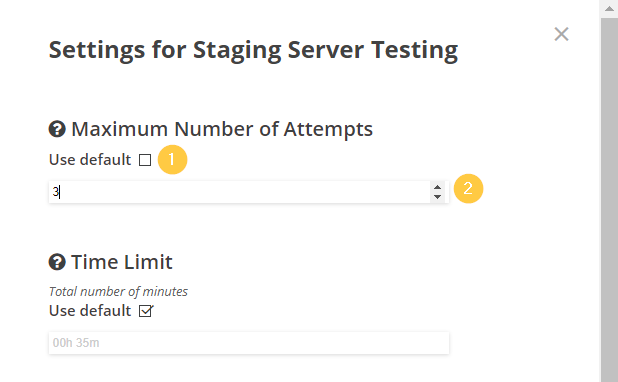Viewport: 618px width, 382px height.
Task: Click the yellow annotation badge numbered 2
Action: (468, 188)
